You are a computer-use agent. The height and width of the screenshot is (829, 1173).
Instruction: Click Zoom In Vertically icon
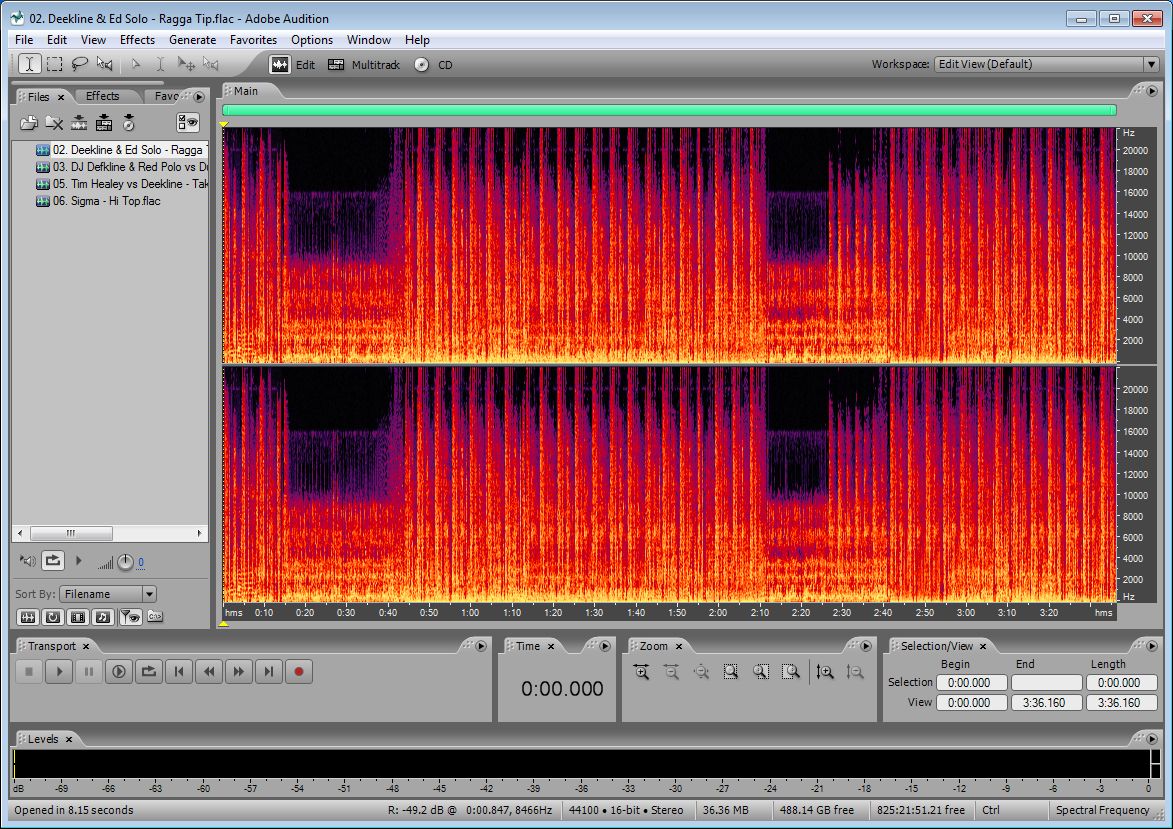pyautogui.click(x=825, y=672)
